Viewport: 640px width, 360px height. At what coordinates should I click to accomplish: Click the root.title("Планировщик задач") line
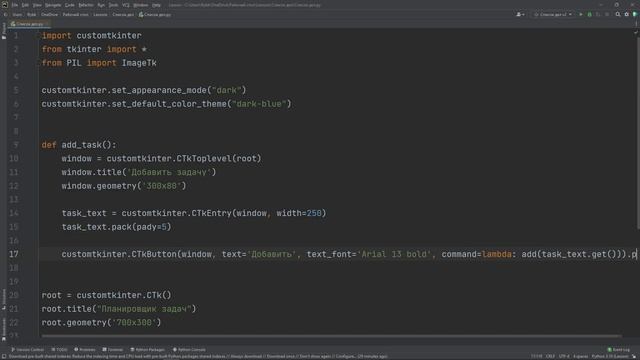(x=119, y=309)
